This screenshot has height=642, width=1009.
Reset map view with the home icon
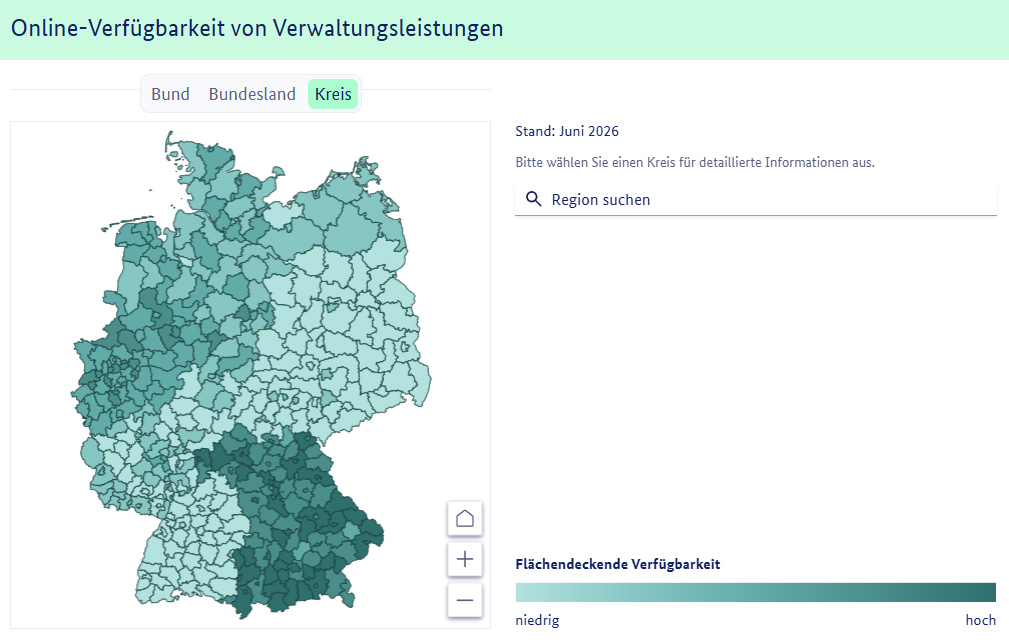point(465,518)
